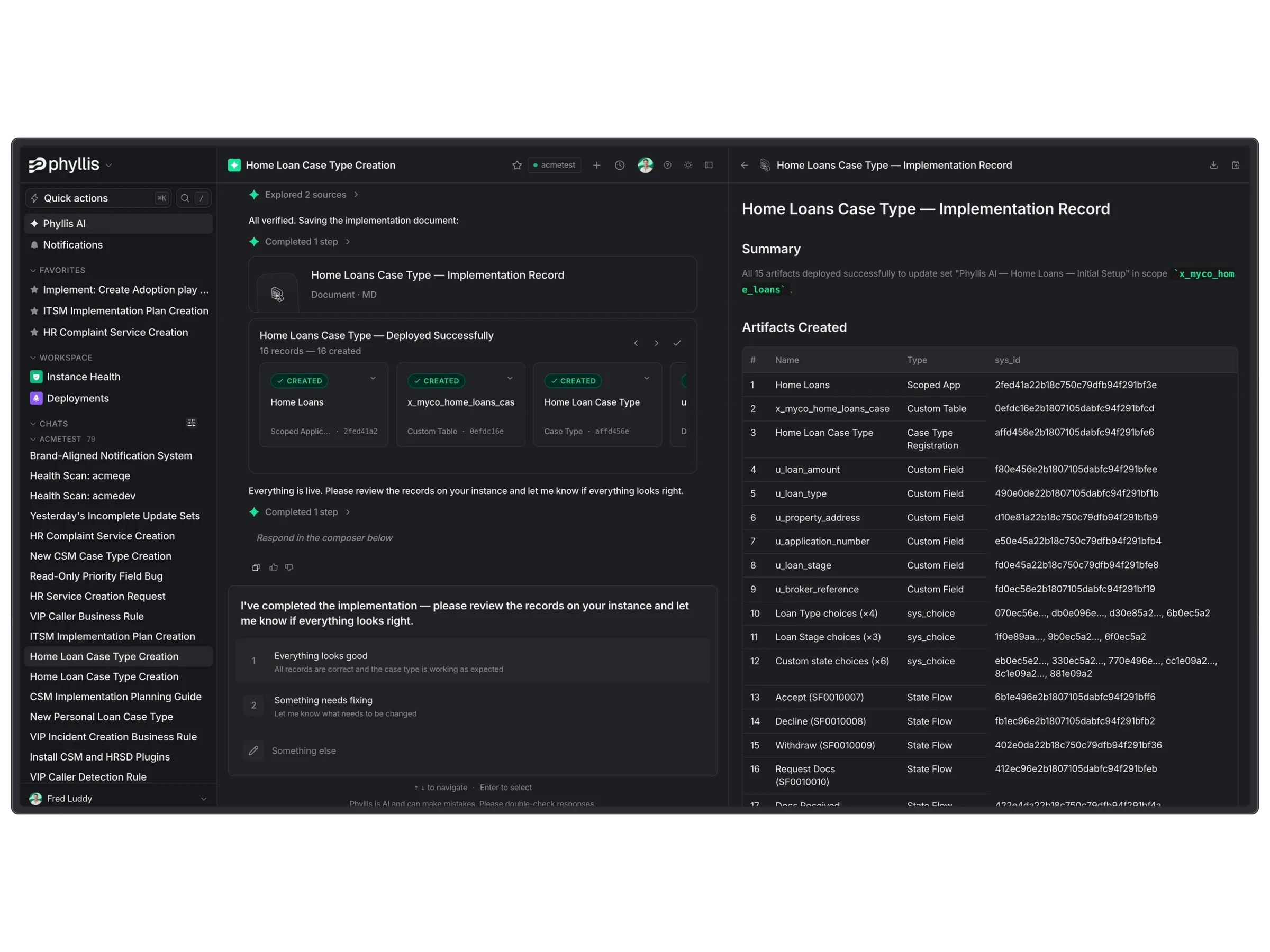Open chat history clock icon

coord(620,165)
